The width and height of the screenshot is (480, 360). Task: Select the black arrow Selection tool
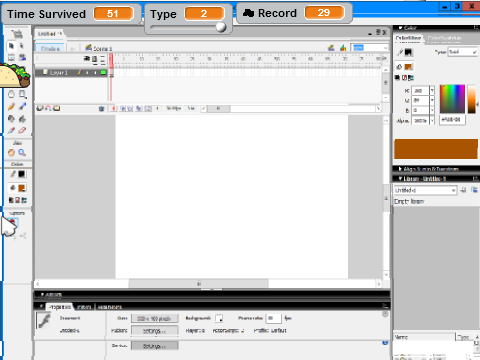tap(11, 46)
